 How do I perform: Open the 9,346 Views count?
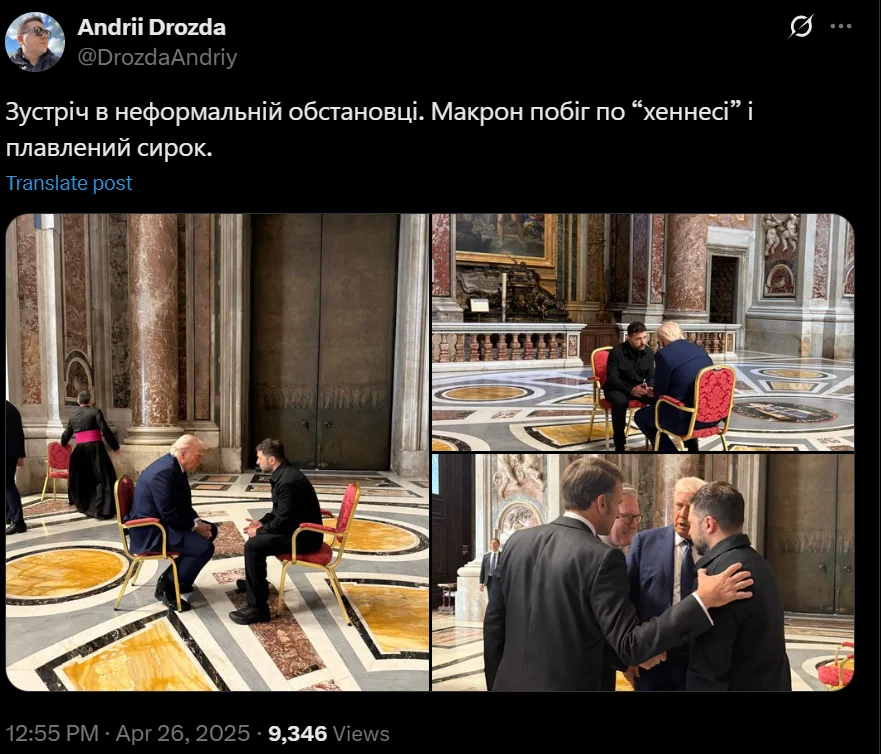coord(329,734)
